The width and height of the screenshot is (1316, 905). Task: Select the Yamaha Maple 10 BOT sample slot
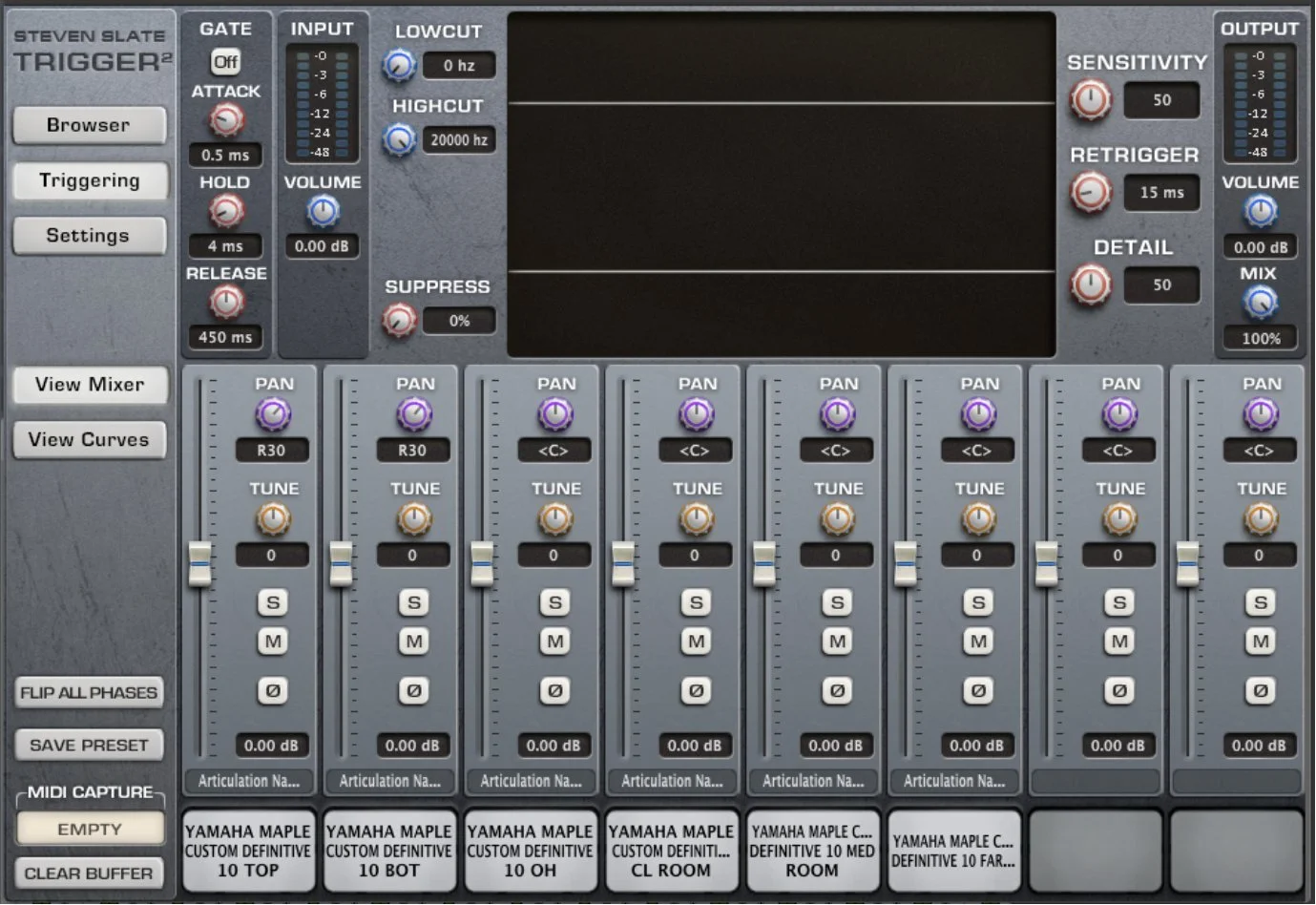(x=389, y=851)
